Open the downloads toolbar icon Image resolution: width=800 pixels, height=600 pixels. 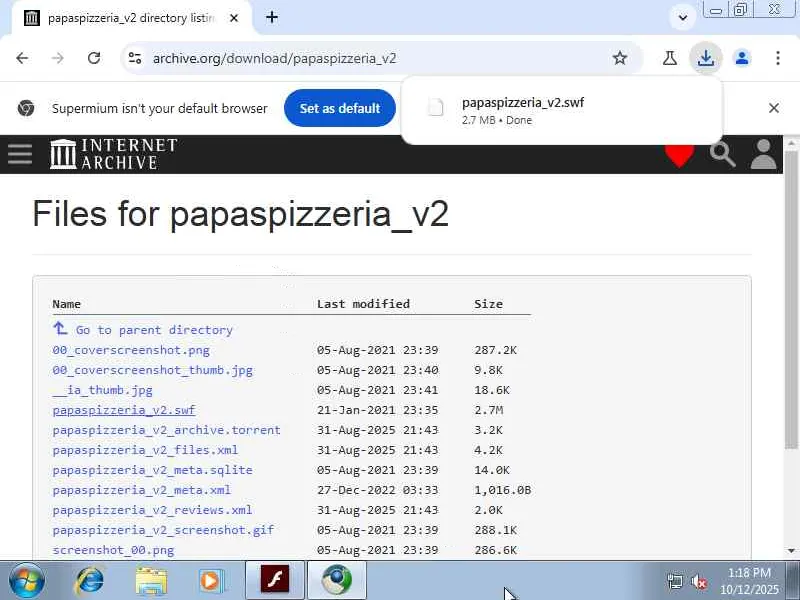[x=706, y=58]
